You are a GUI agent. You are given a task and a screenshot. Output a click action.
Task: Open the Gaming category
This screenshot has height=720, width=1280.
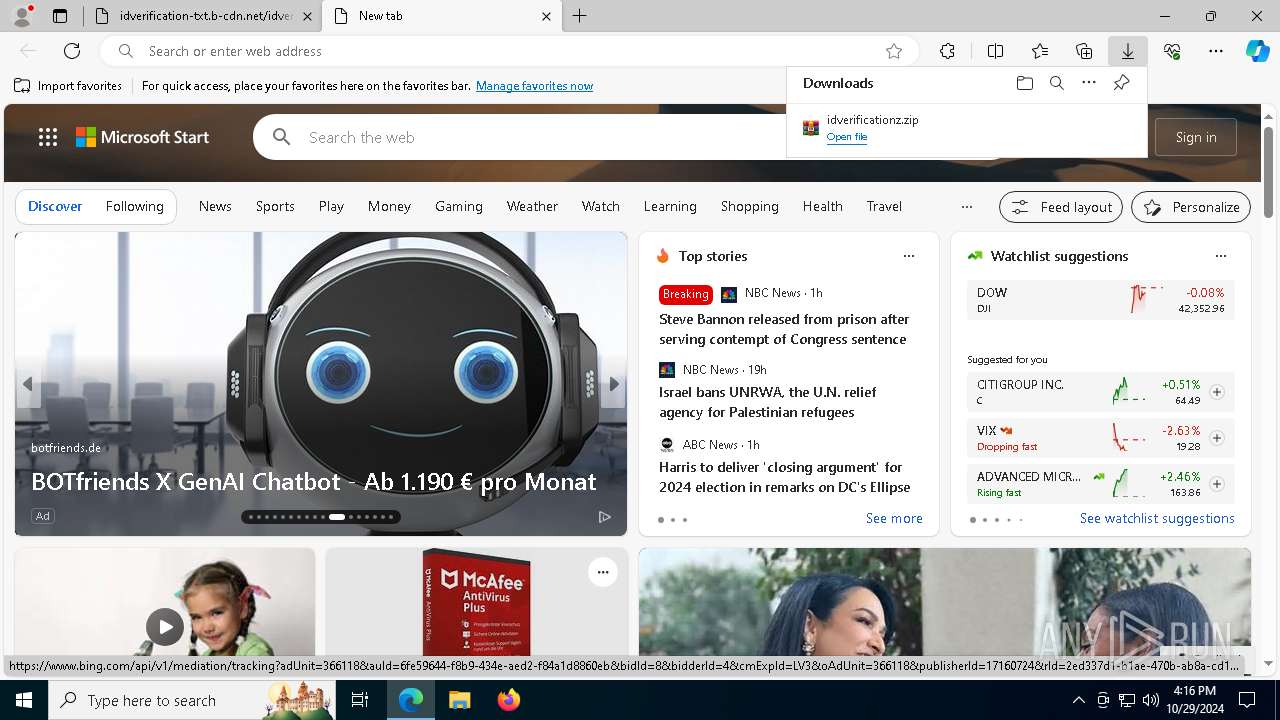pos(459,206)
